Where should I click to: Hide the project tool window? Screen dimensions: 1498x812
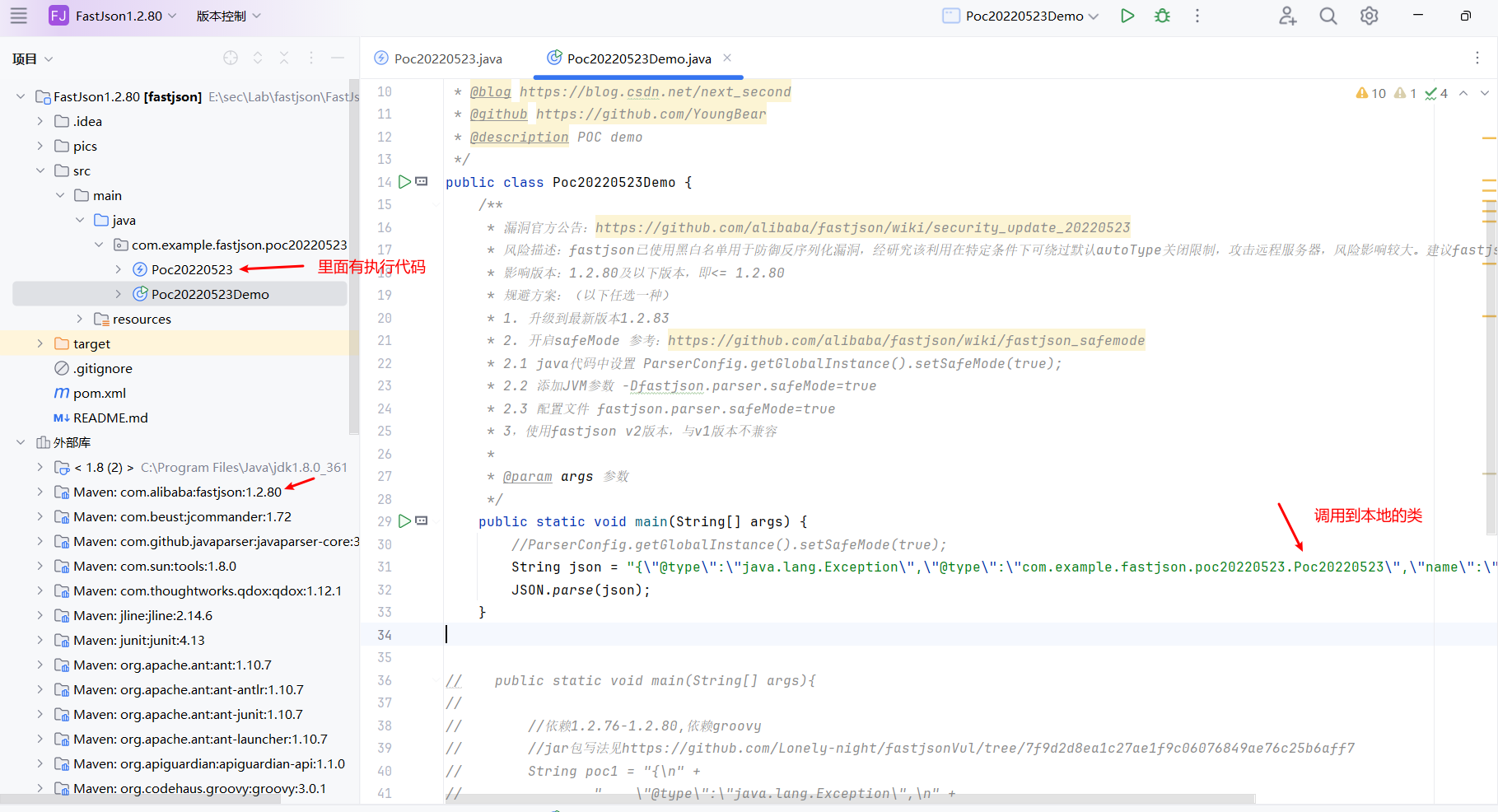(x=337, y=58)
